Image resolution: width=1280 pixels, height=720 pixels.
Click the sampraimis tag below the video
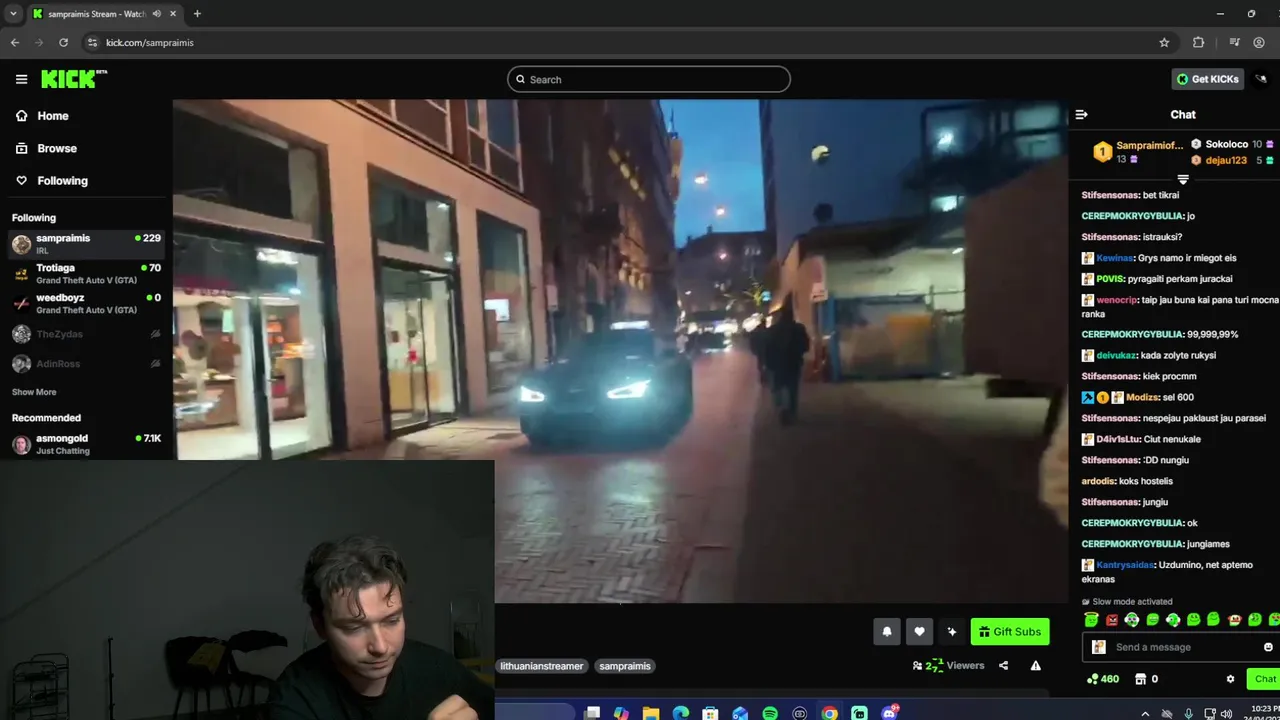(x=625, y=666)
